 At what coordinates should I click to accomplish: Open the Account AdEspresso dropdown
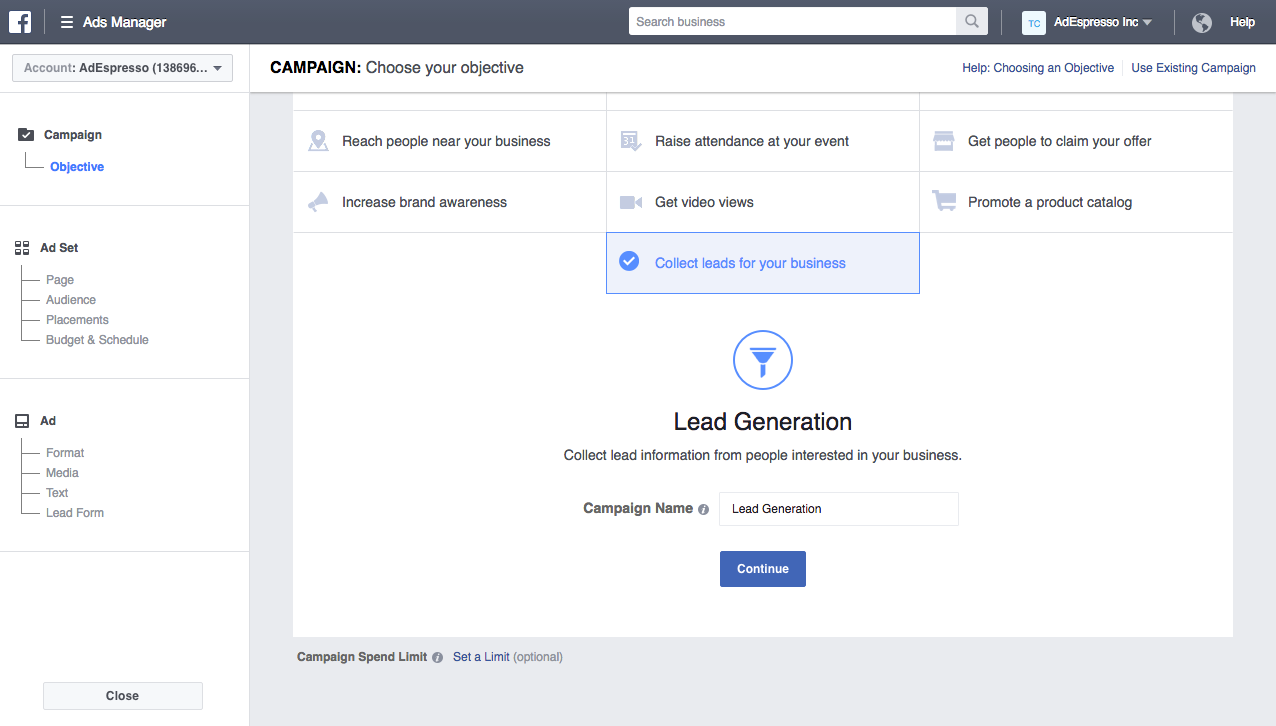[x=122, y=68]
